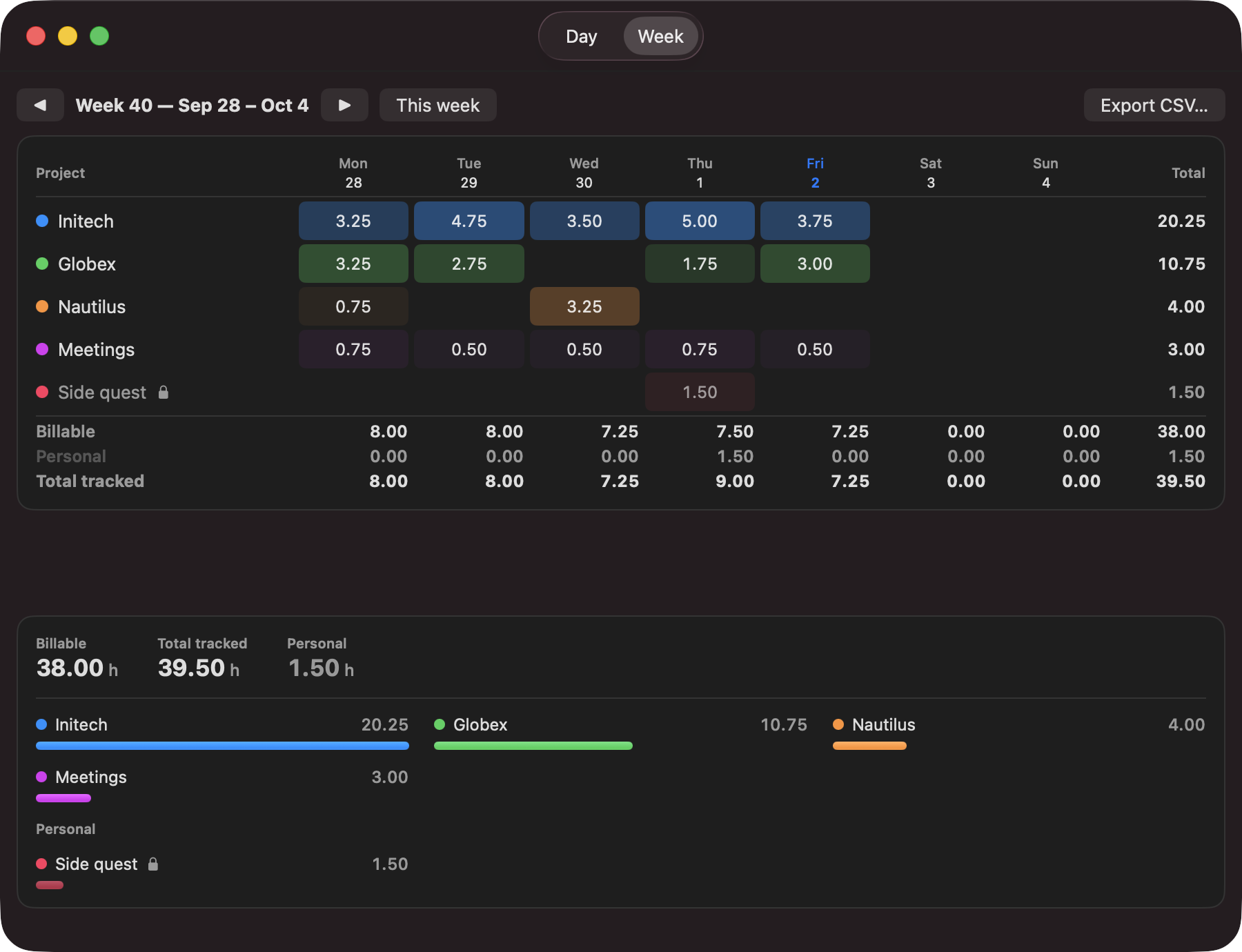
Task: Click the 39.50 total tracked summary value
Action: pyautogui.click(x=191, y=668)
